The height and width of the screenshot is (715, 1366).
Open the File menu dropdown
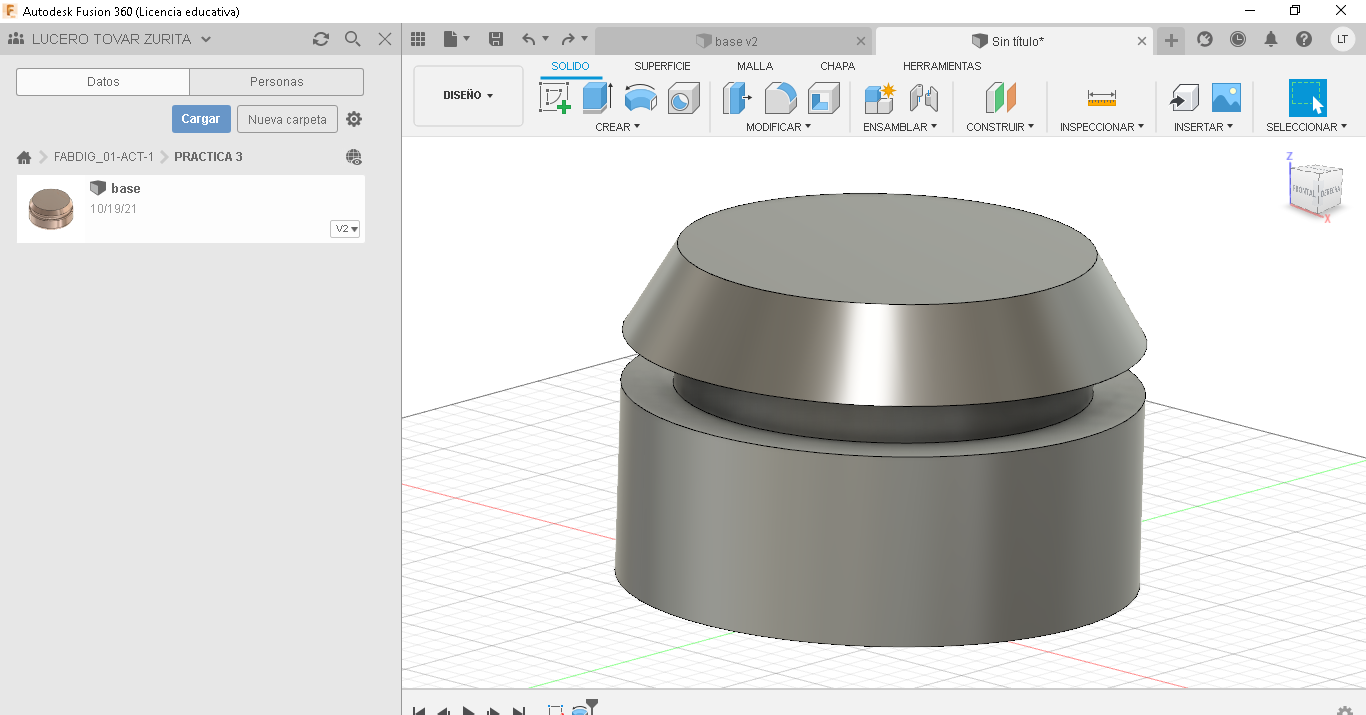click(x=457, y=39)
